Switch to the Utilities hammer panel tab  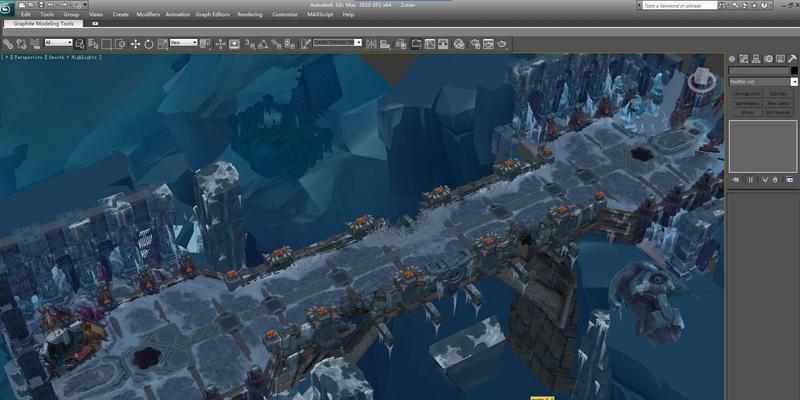point(792,59)
